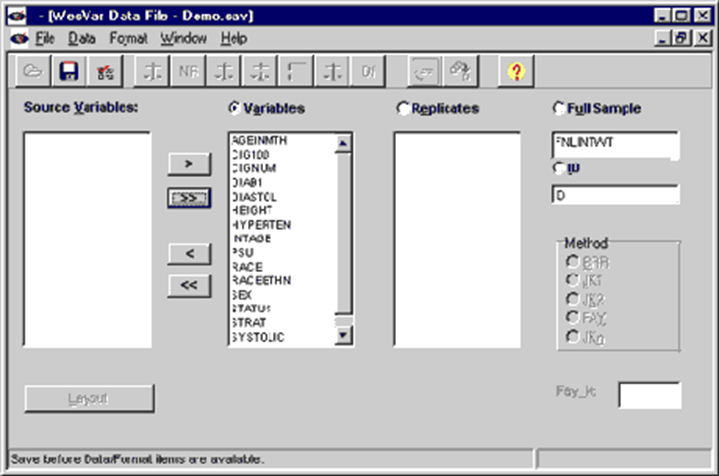Image resolution: width=719 pixels, height=476 pixels.
Task: Click the disabled Df toolbar icon
Action: click(x=368, y=71)
